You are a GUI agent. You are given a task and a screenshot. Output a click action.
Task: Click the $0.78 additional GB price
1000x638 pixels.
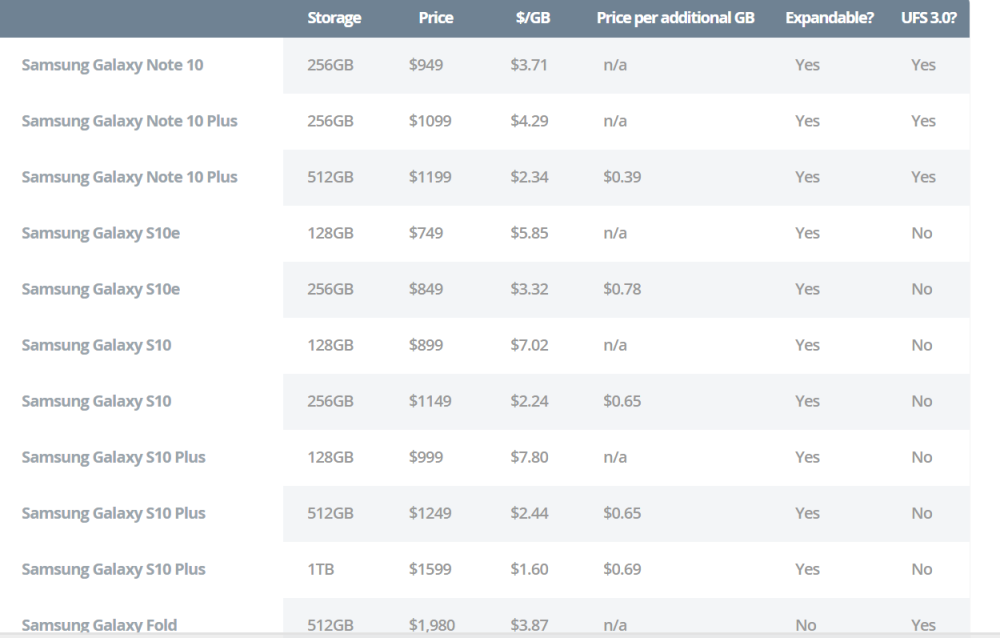[x=622, y=289]
